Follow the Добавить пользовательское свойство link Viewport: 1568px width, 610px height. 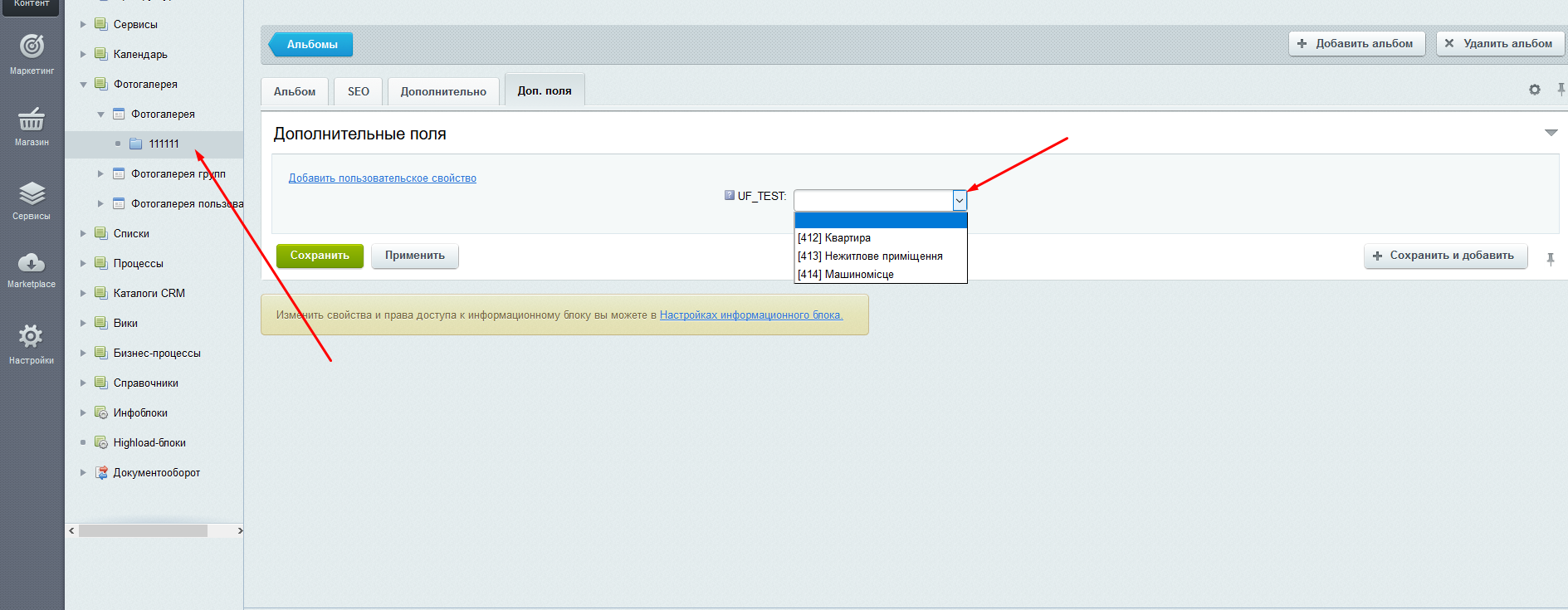click(x=382, y=178)
